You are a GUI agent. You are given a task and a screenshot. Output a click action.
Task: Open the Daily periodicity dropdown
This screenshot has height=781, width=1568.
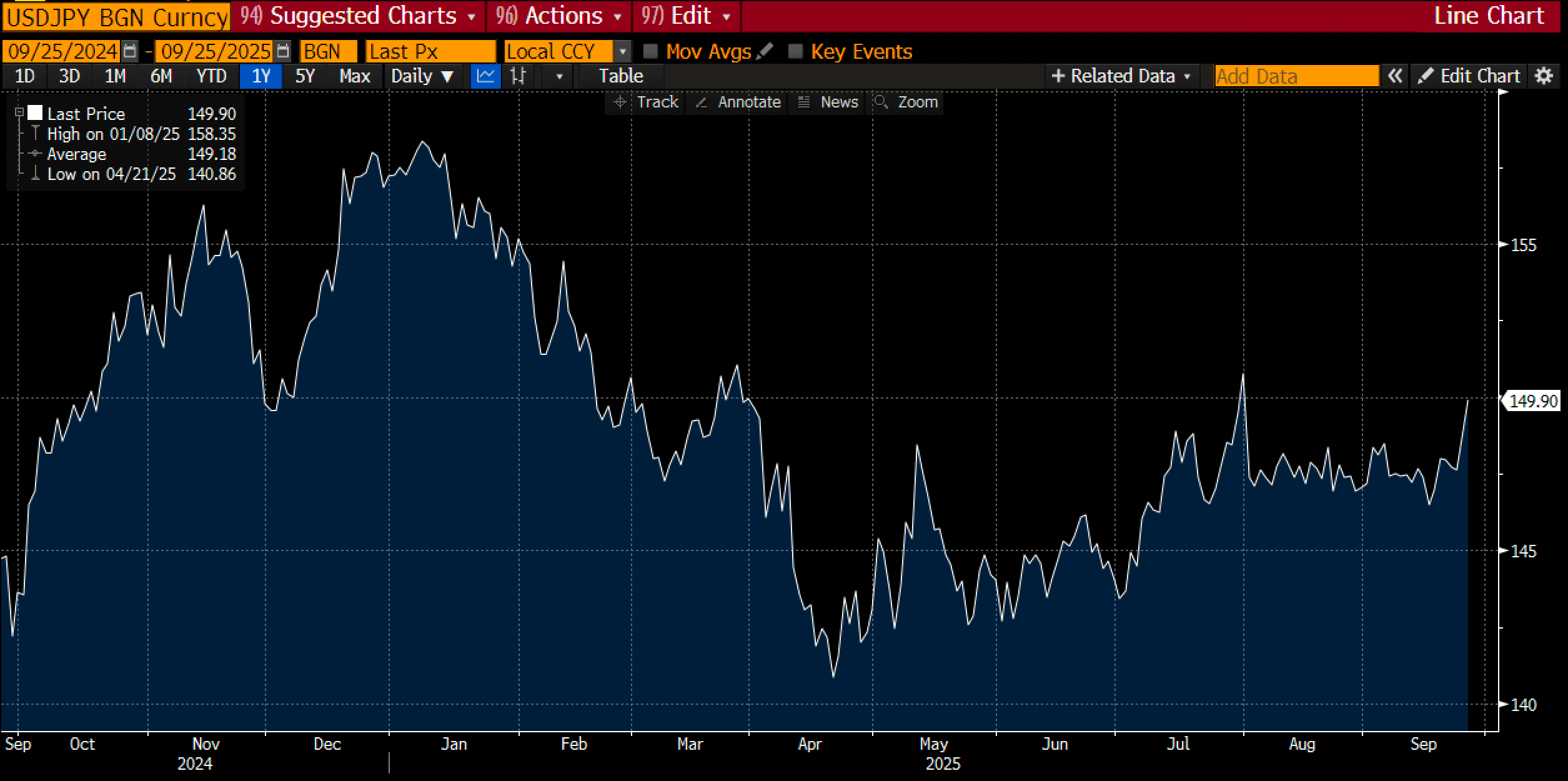(422, 76)
